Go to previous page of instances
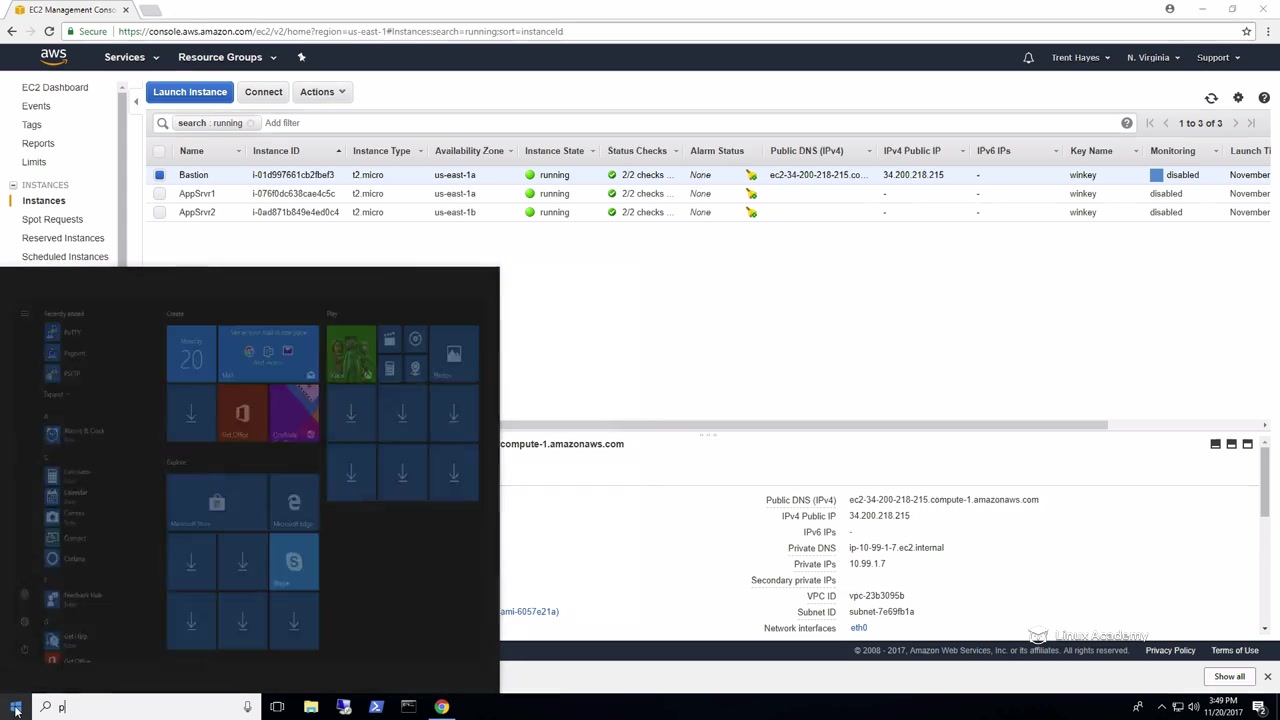The image size is (1280, 720). click(1166, 123)
